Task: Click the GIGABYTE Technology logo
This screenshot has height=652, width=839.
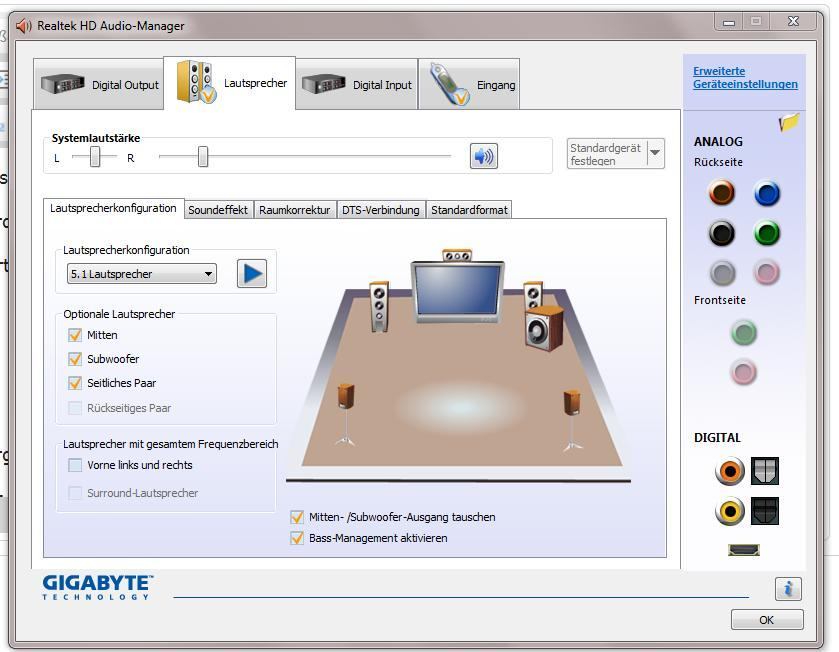Action: pyautogui.click(x=98, y=587)
